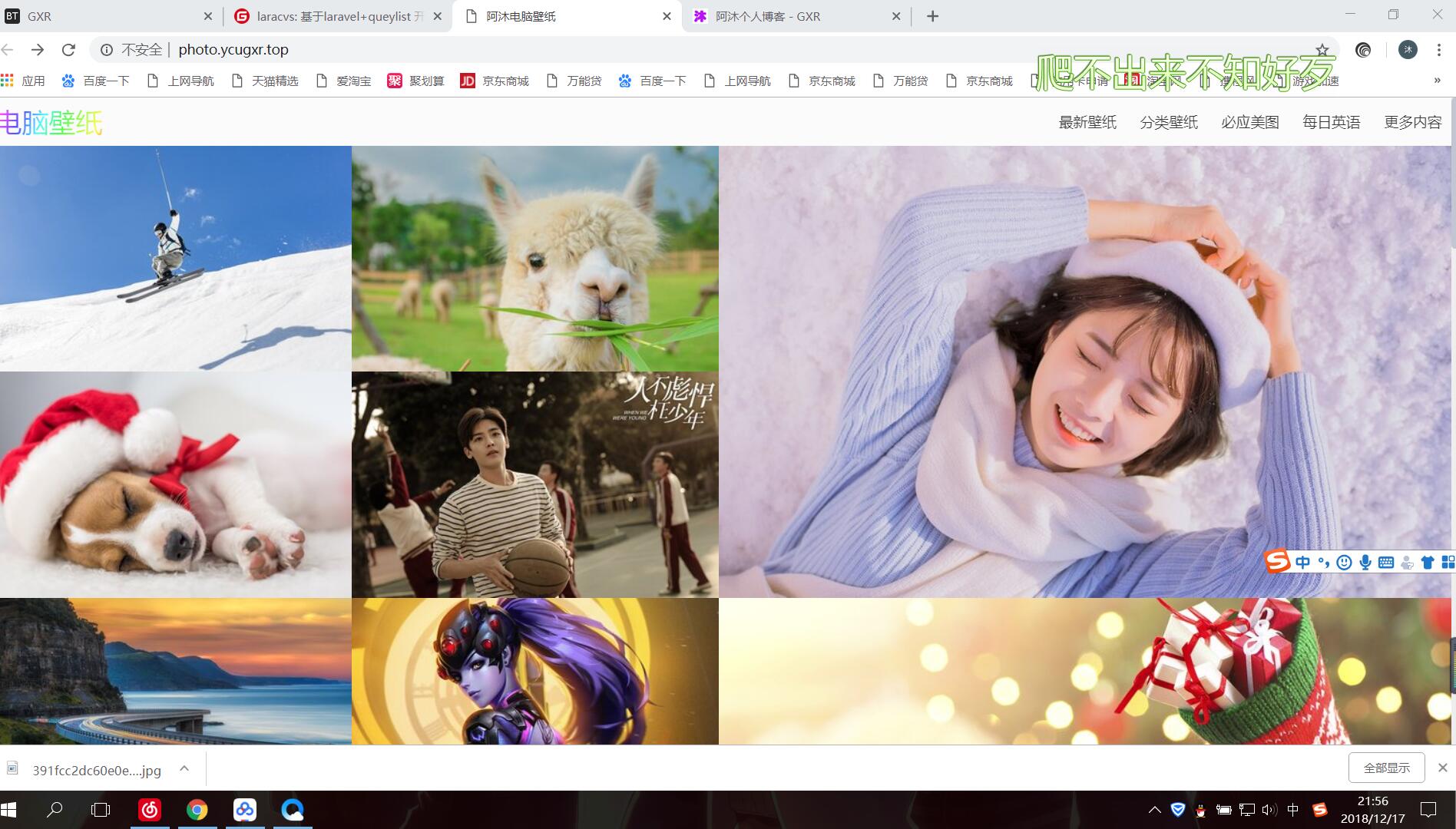Switch to the laracvs tab
Viewport: 1456px width, 829px height.
coord(338,16)
